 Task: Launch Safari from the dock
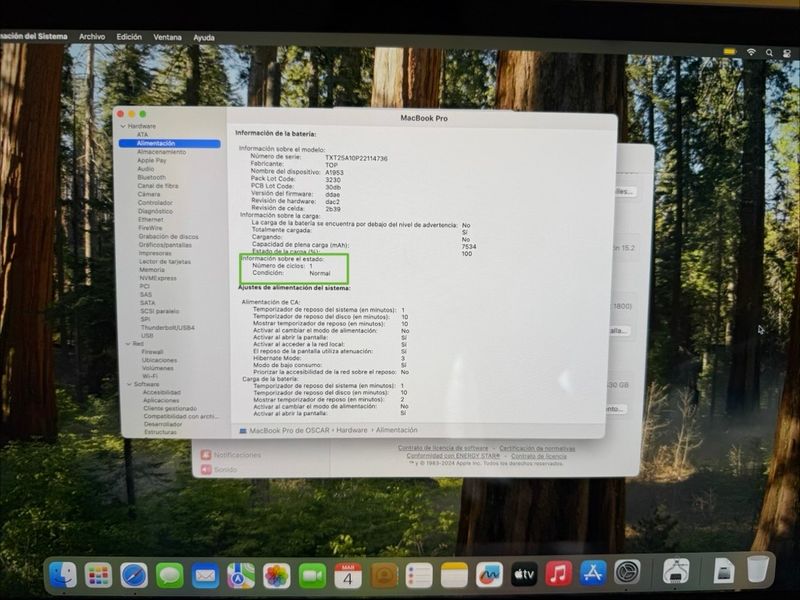(134, 576)
